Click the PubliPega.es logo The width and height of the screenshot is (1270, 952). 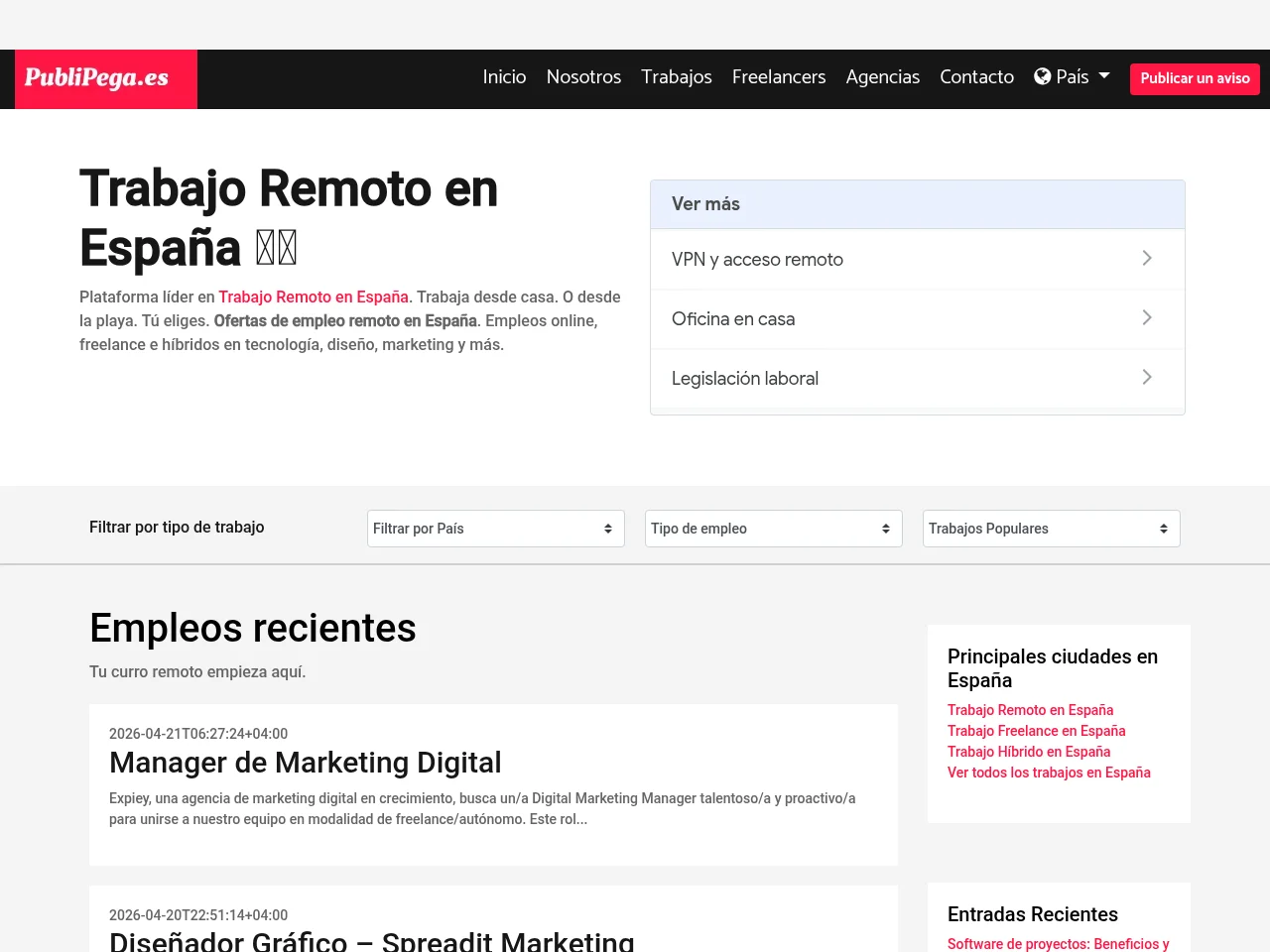[x=106, y=79]
